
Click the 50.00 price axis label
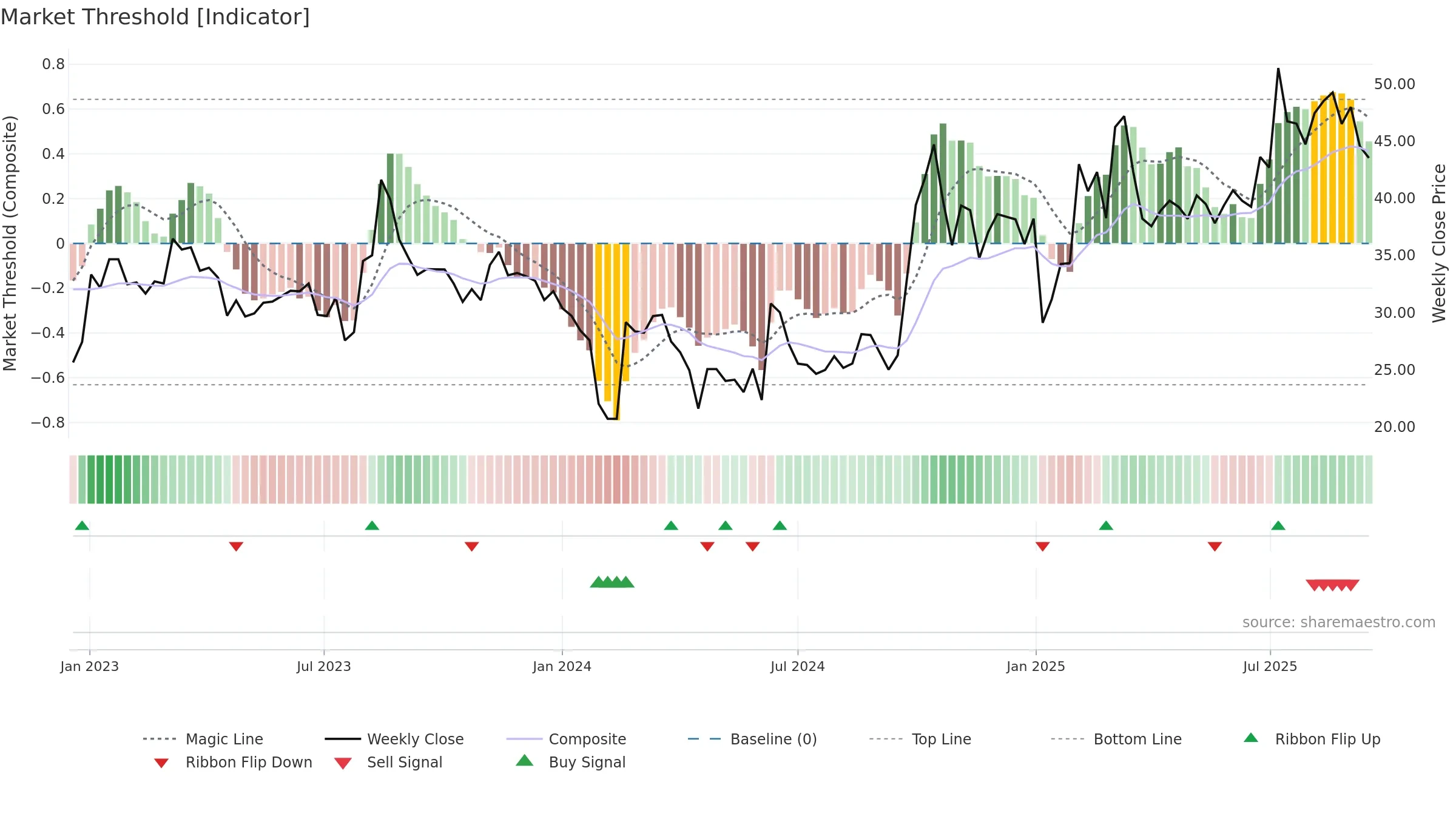tap(1394, 84)
